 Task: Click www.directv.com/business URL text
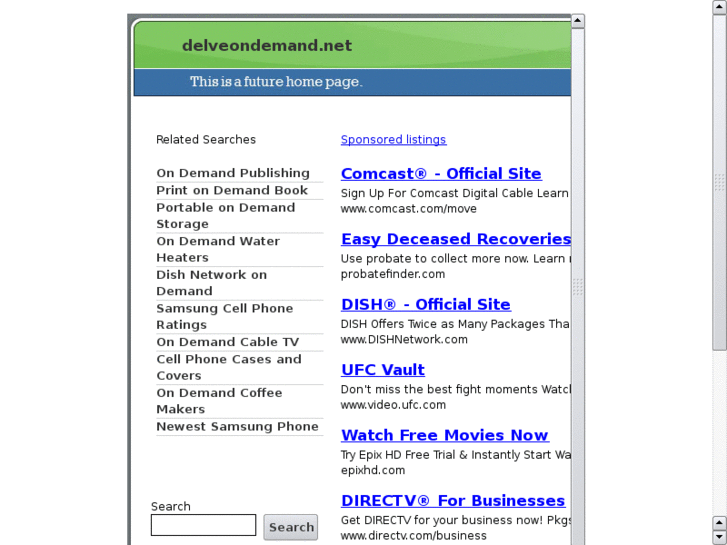click(414, 536)
